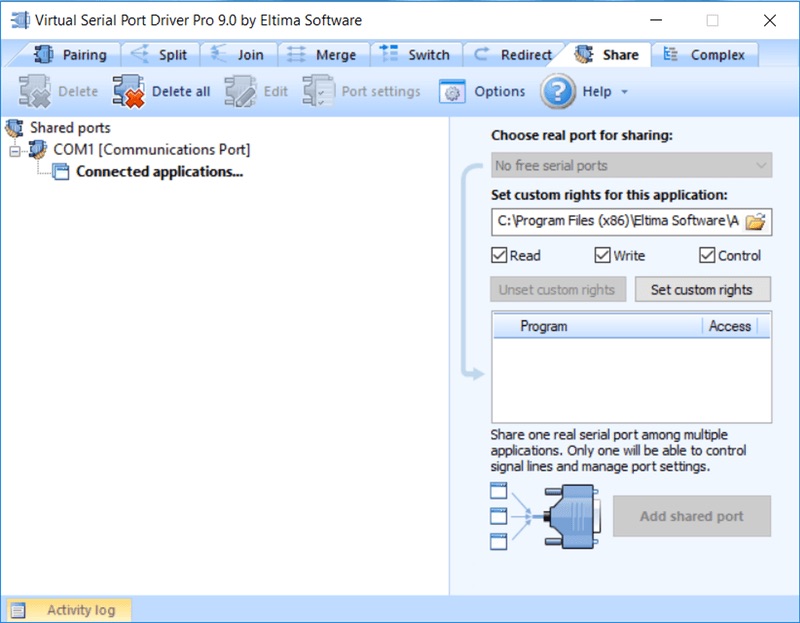Click the Redirect arrow icon

[x=482, y=53]
